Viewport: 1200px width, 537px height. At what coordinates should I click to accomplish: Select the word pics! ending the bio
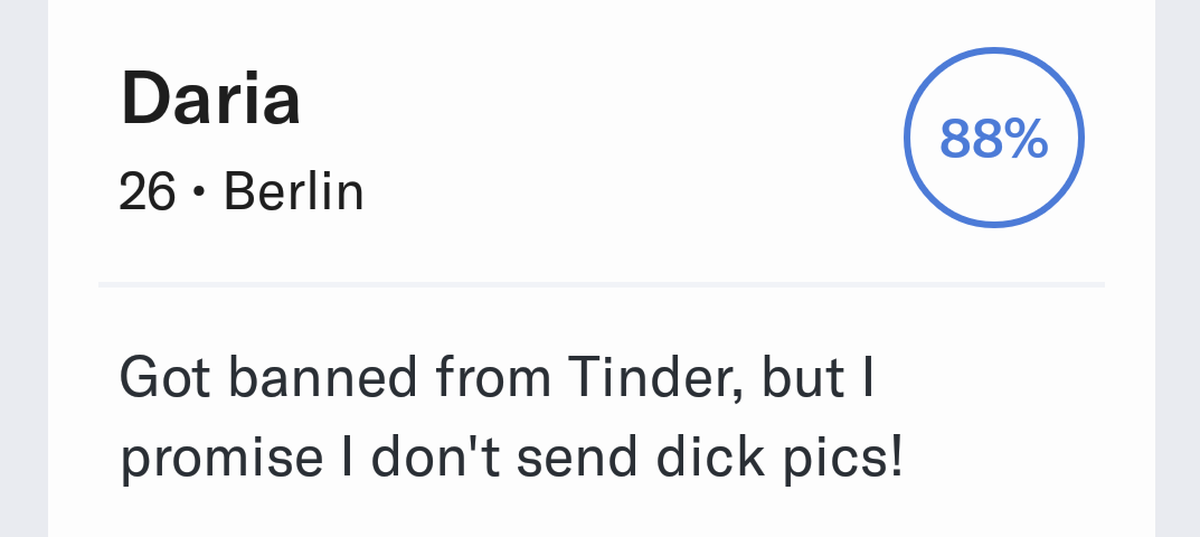pos(853,459)
